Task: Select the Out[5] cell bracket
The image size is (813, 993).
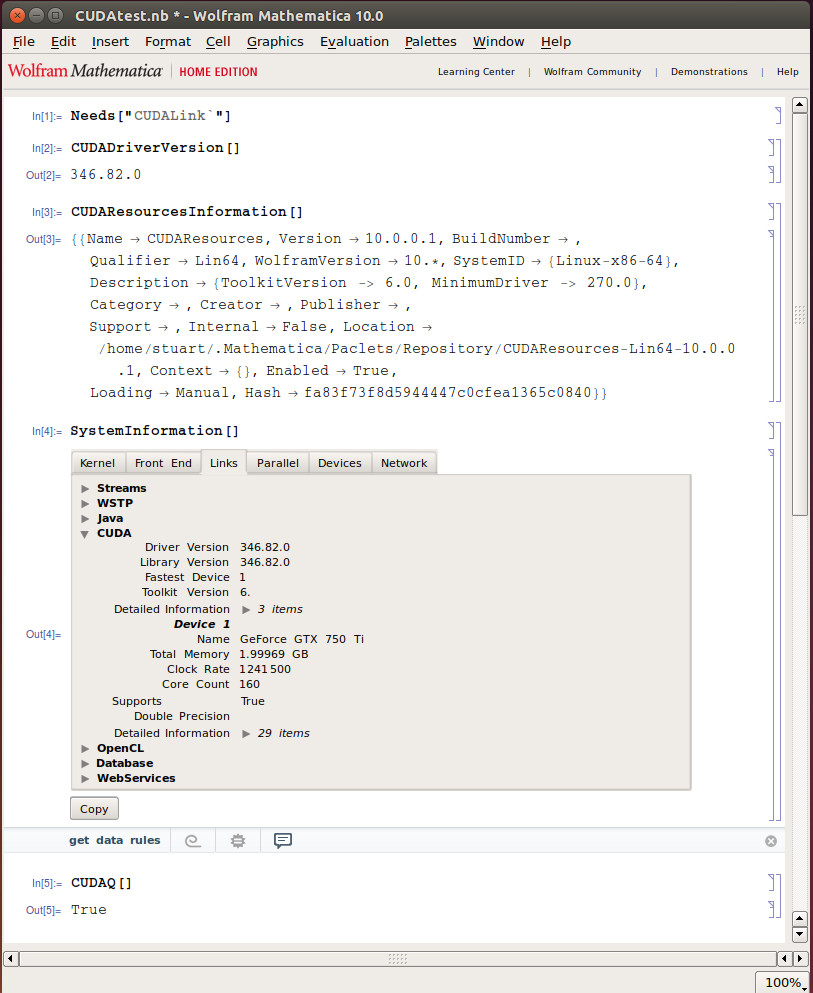Action: coord(772,909)
